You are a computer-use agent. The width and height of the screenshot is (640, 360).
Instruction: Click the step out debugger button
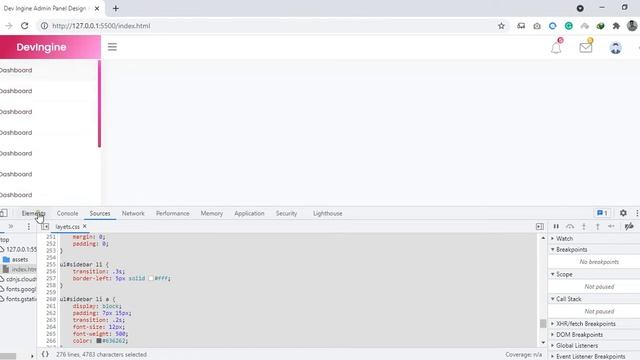[x=598, y=227]
